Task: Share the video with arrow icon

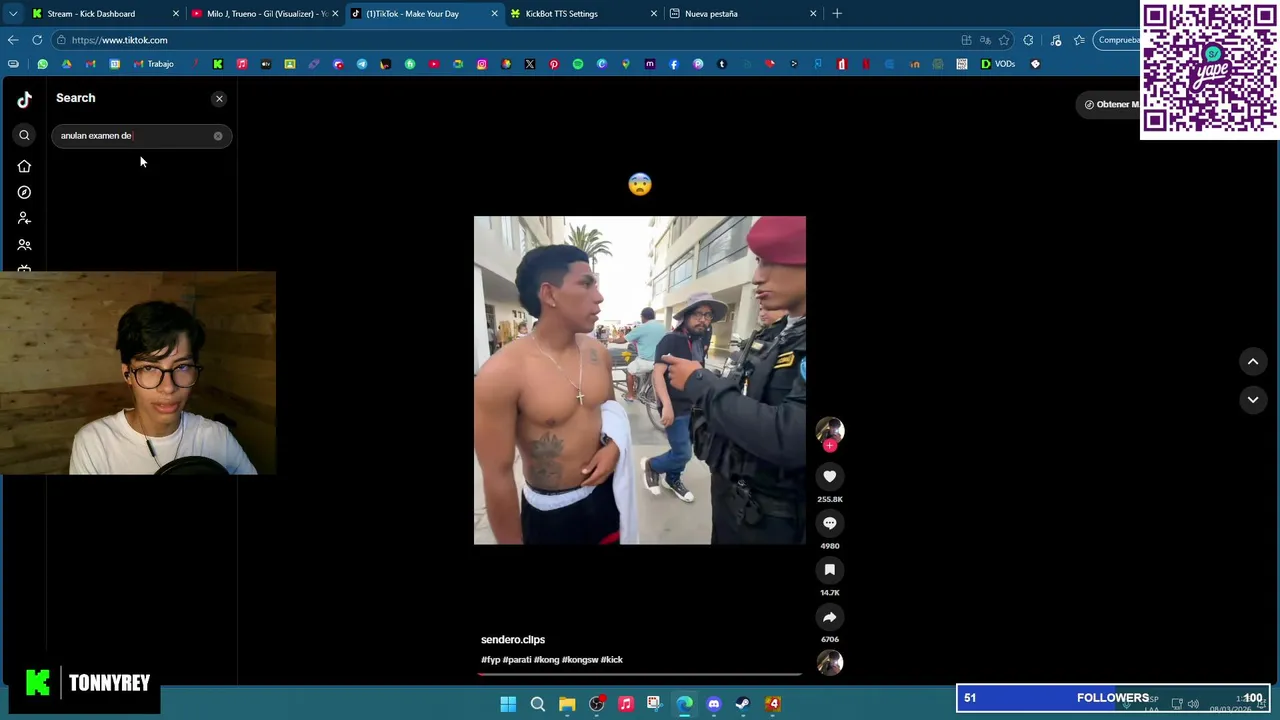Action: point(829,617)
